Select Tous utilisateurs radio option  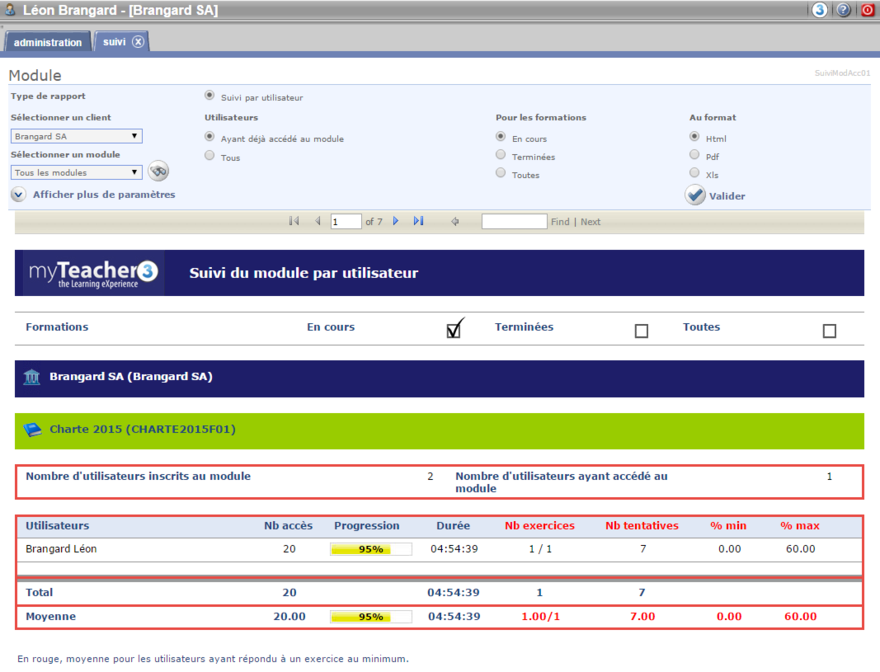coord(209,156)
